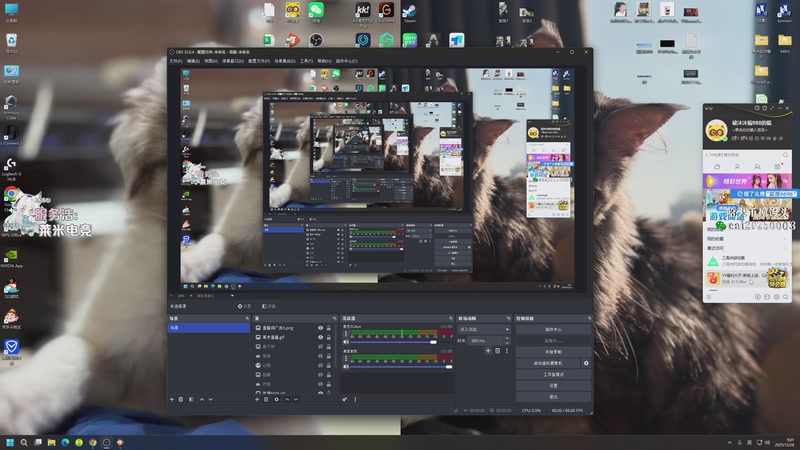The image size is (800, 450).
Task: Click 启动虚拟摄像机 button
Action: (x=548, y=363)
